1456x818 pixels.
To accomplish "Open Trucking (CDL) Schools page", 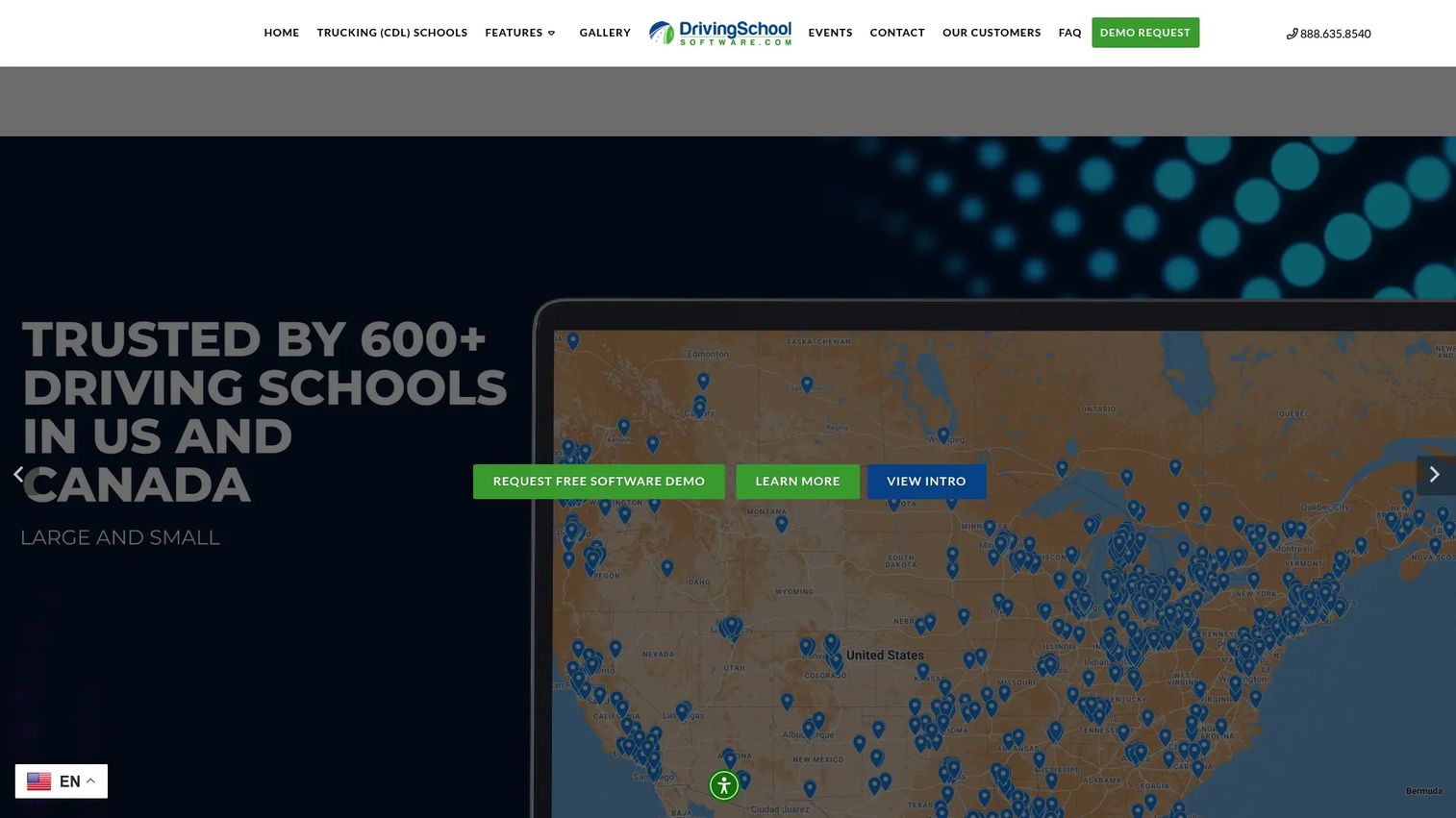I will pyautogui.click(x=392, y=33).
